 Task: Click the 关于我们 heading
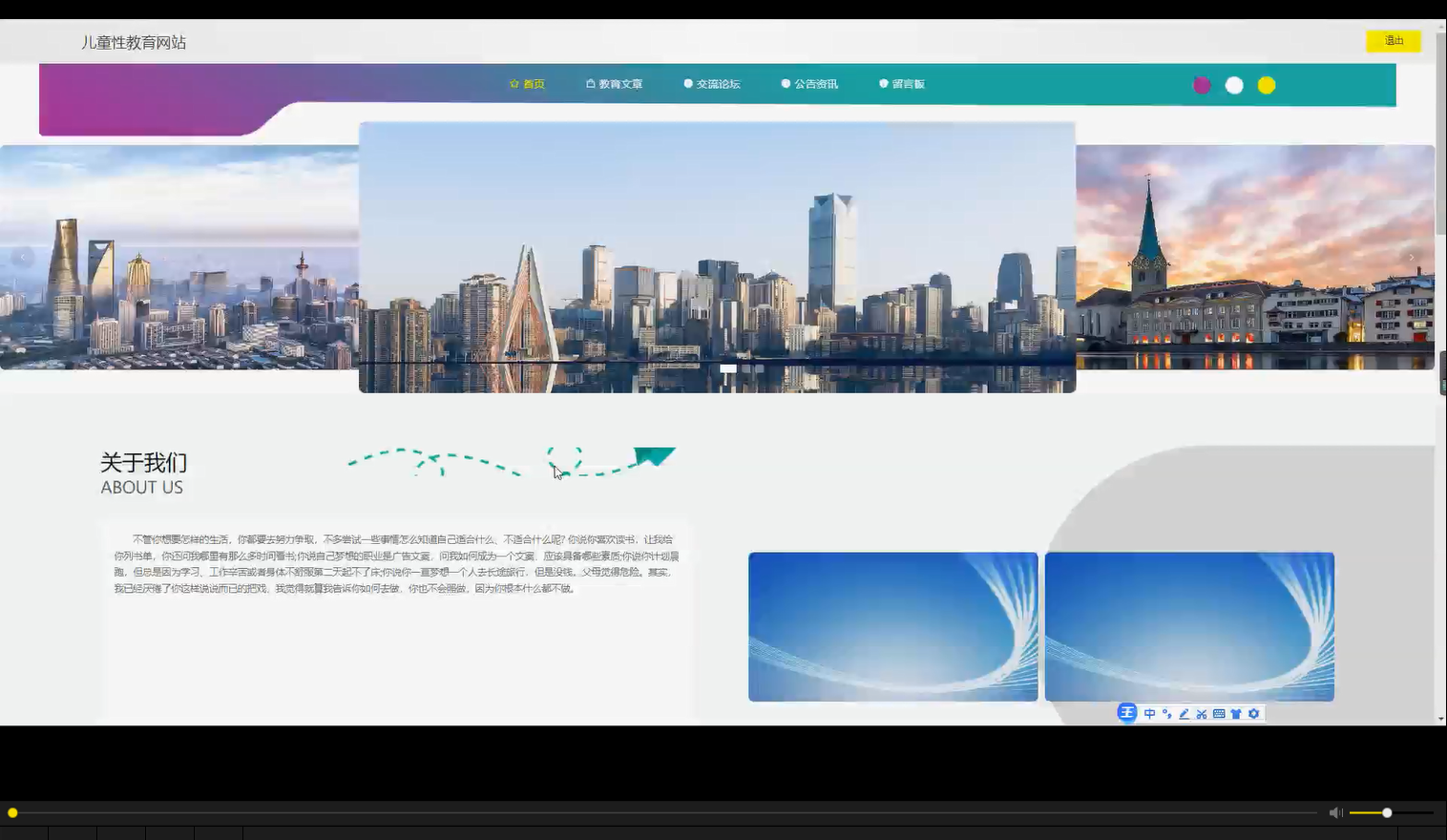click(x=144, y=463)
